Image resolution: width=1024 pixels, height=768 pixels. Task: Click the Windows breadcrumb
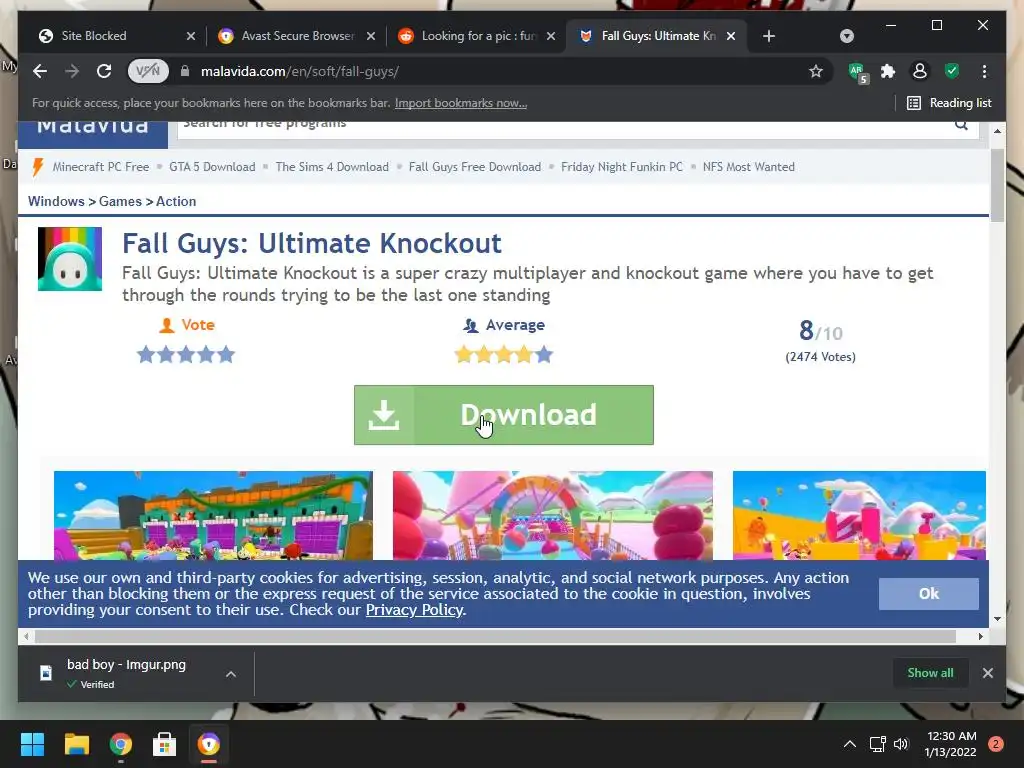56,201
